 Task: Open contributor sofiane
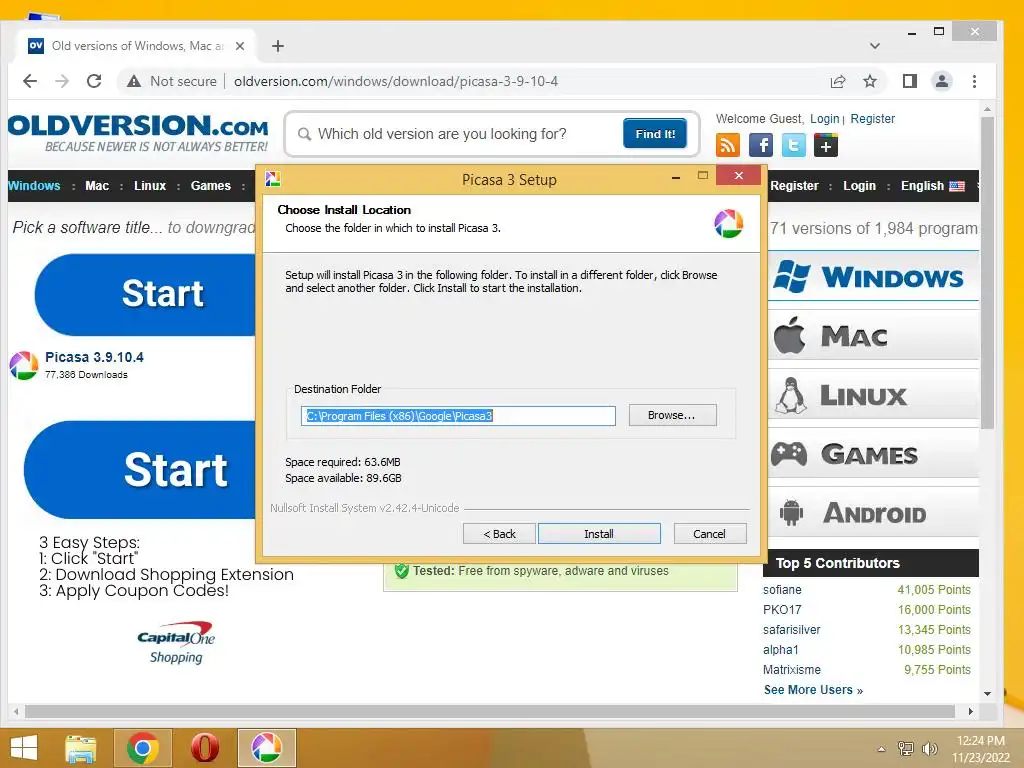[x=782, y=590]
